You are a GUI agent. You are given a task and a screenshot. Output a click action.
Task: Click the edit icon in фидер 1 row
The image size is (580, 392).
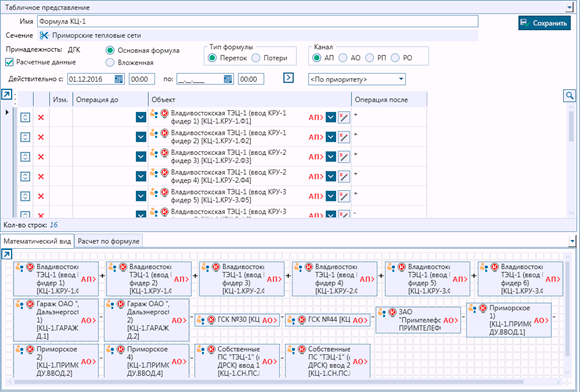pyautogui.click(x=344, y=117)
